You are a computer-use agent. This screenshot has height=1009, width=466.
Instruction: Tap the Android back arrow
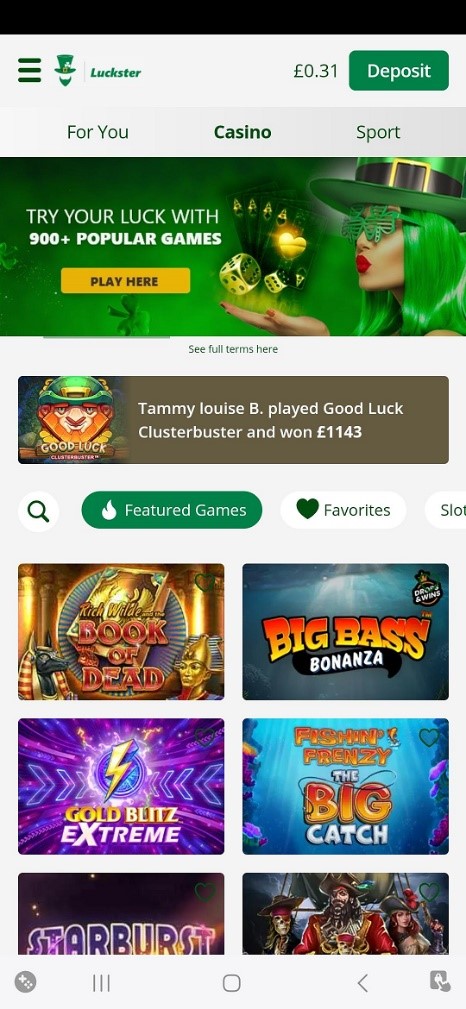363,983
